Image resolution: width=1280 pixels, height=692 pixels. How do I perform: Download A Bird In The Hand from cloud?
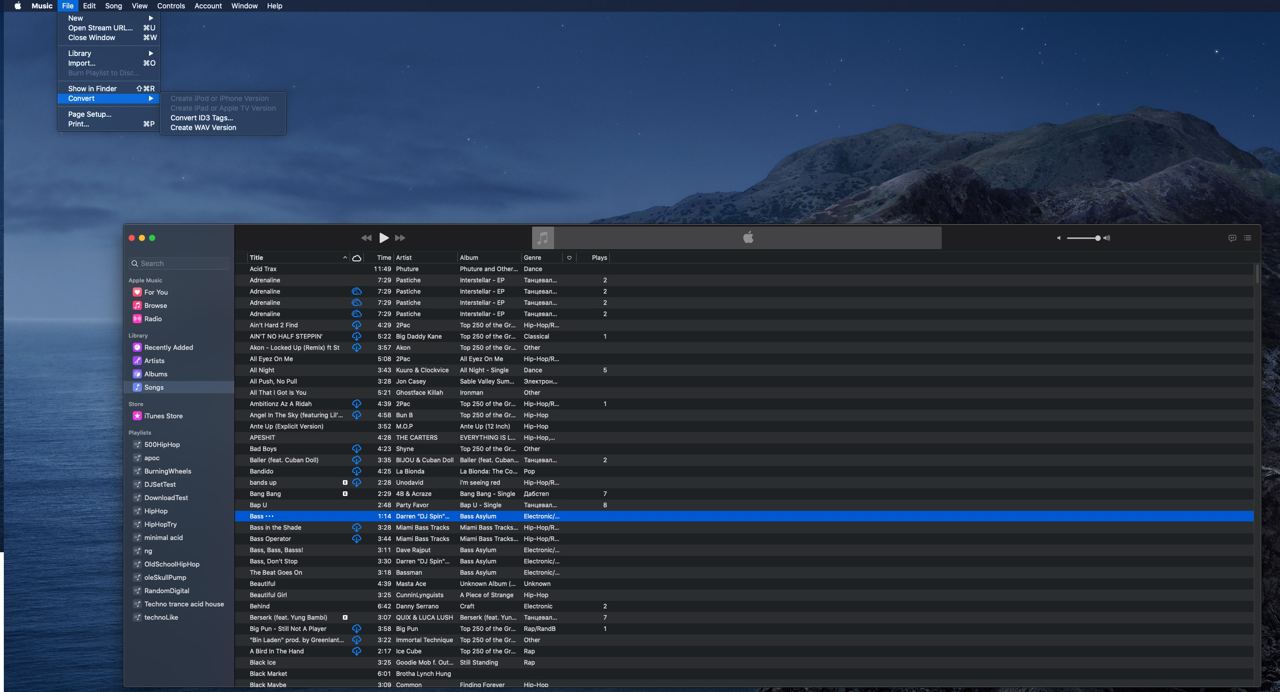pos(356,651)
